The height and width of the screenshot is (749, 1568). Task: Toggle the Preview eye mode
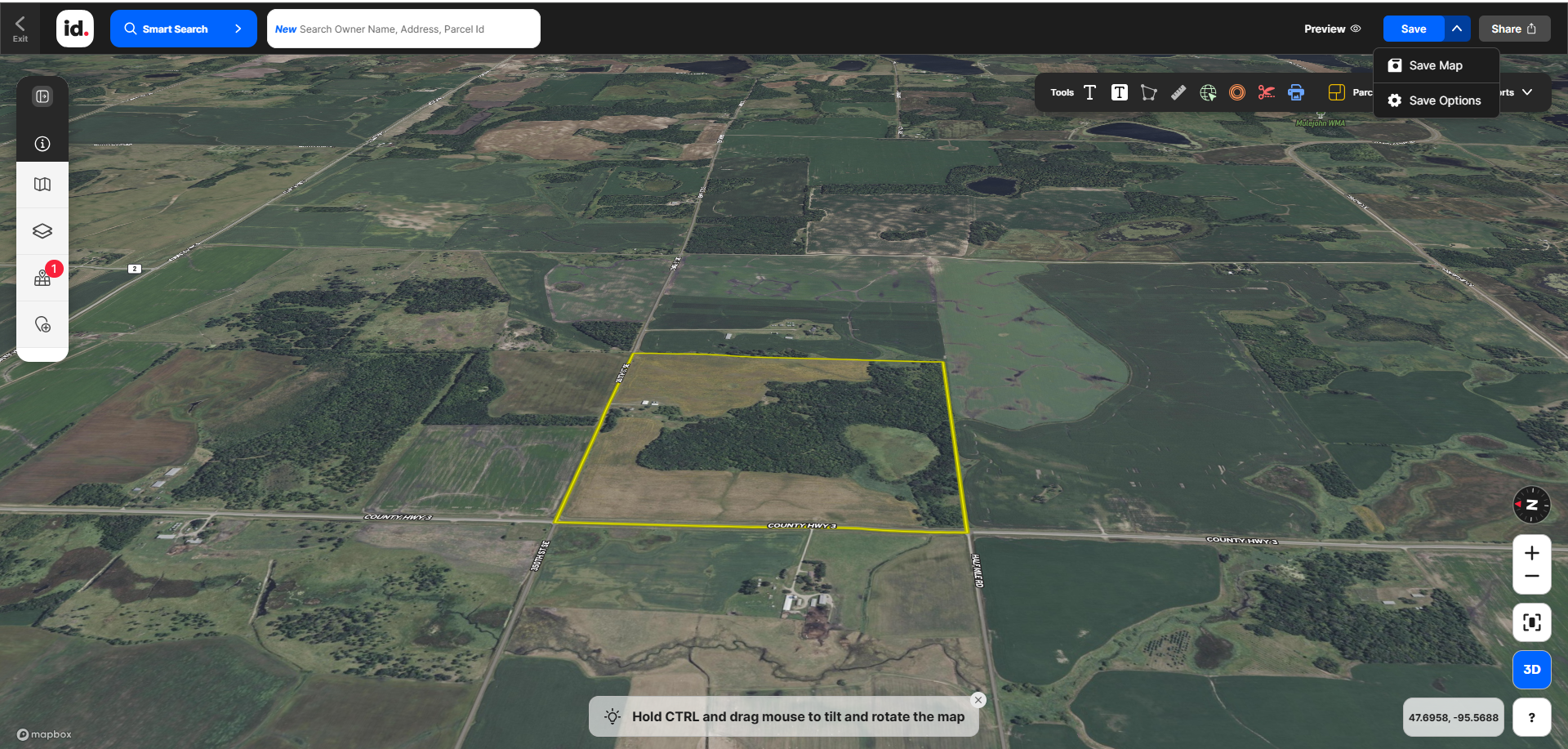tap(1332, 29)
